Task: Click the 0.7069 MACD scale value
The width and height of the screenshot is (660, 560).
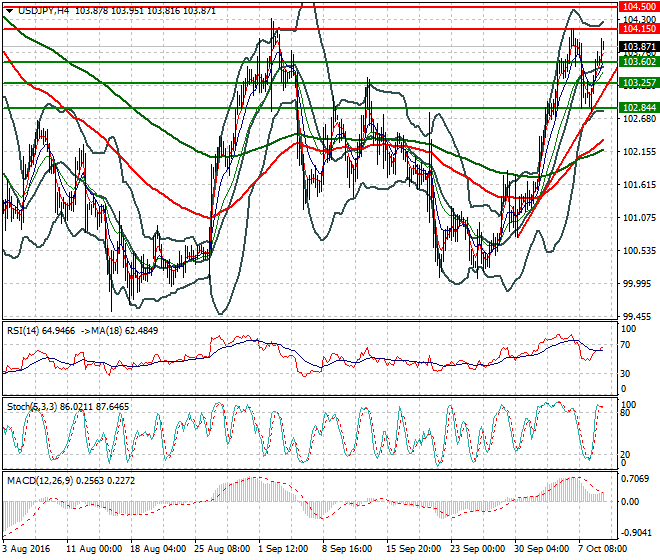Action: click(635, 479)
